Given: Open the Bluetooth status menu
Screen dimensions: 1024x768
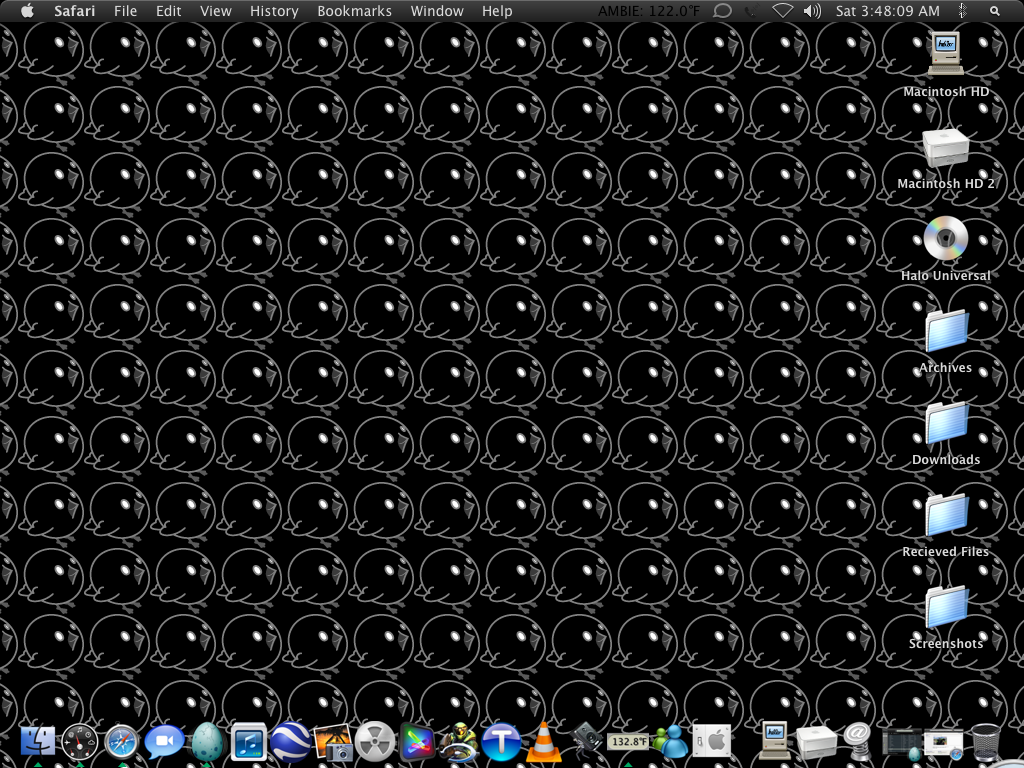Looking at the screenshot, I should point(962,11).
